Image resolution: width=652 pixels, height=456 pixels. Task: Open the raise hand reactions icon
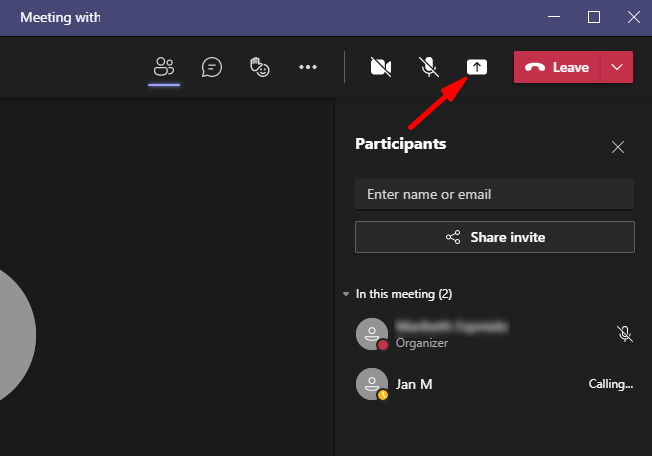(x=259, y=67)
